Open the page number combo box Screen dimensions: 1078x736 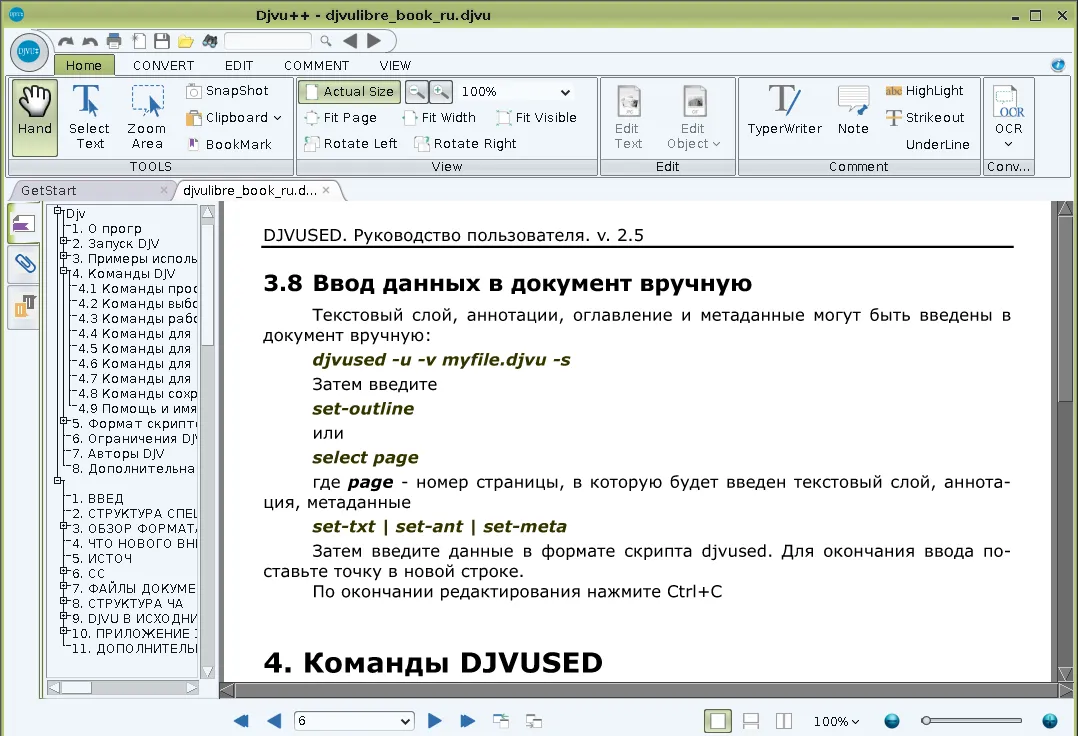(354, 721)
